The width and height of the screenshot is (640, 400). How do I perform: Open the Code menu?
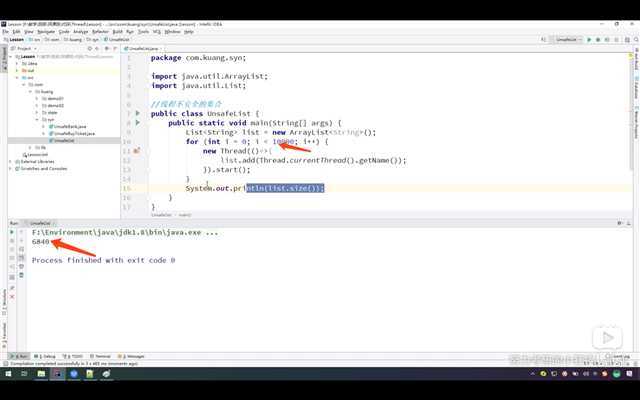tap(64, 32)
